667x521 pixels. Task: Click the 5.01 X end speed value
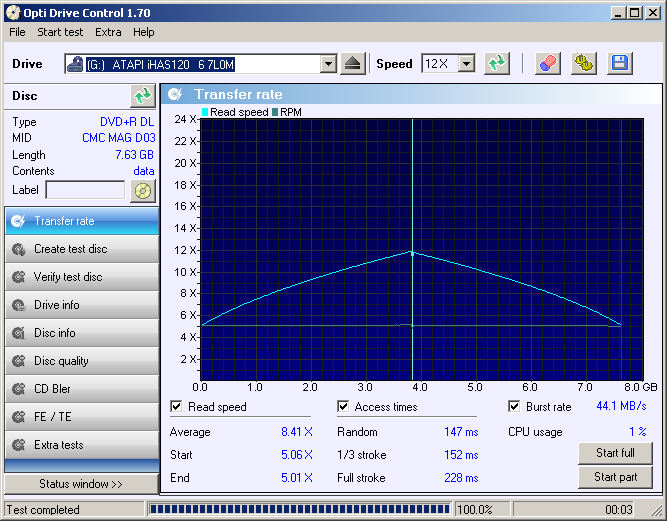coord(297,478)
